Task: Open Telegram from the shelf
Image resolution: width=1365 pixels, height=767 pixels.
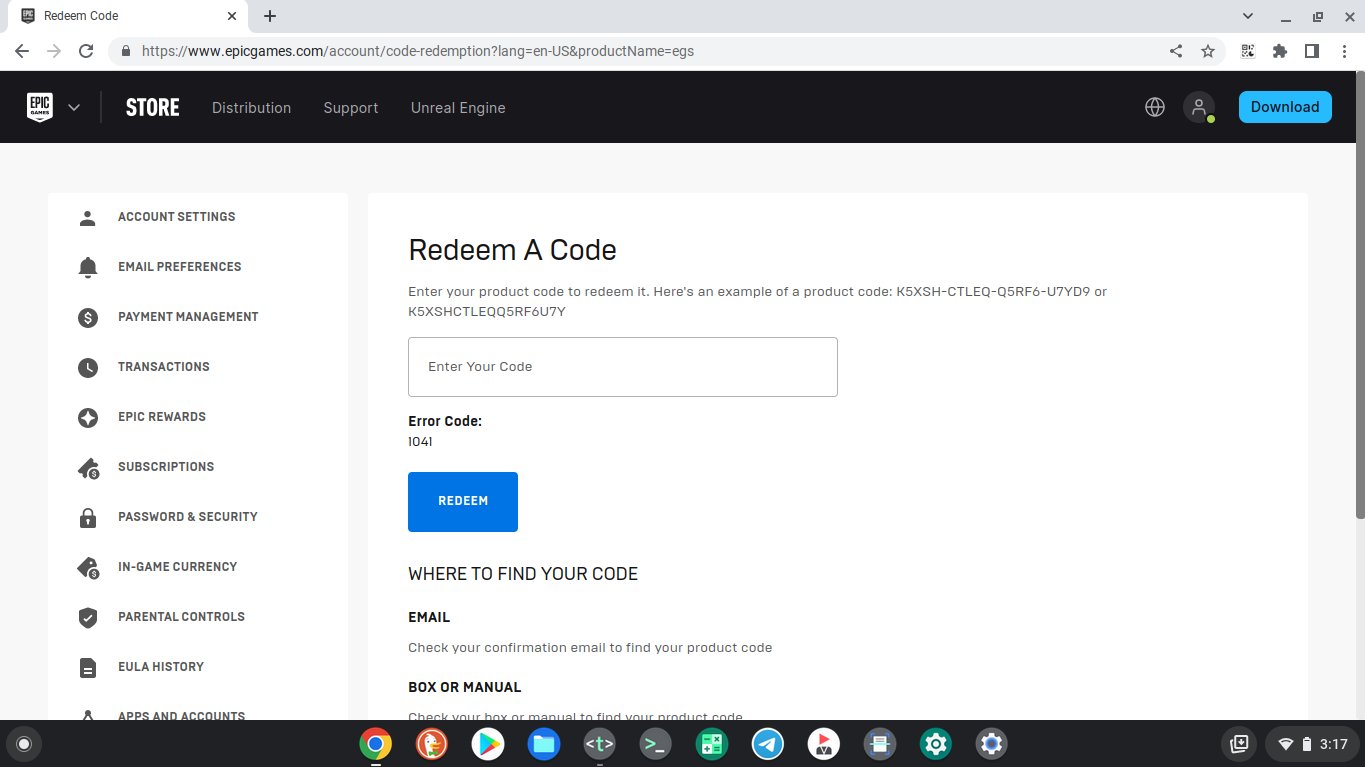Action: pyautogui.click(x=768, y=743)
